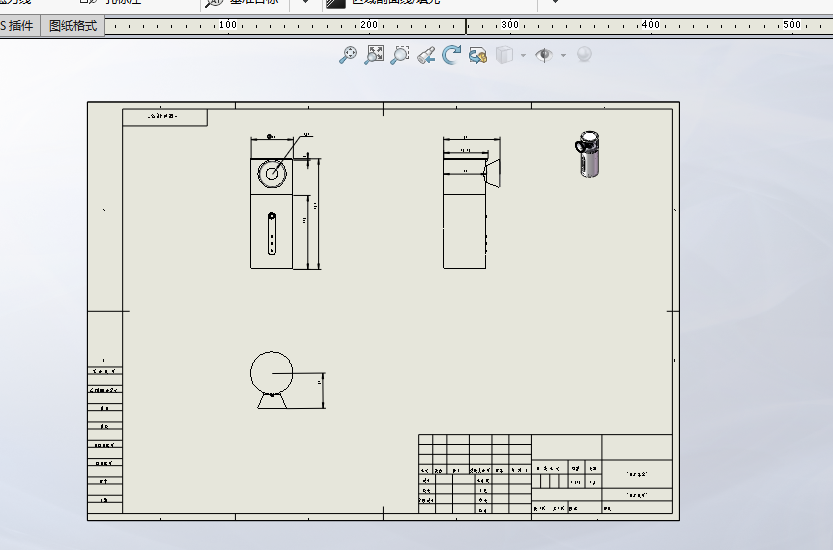The height and width of the screenshot is (550, 833).
Task: Switch to the 图纸格式 tab
Action: [73, 25]
